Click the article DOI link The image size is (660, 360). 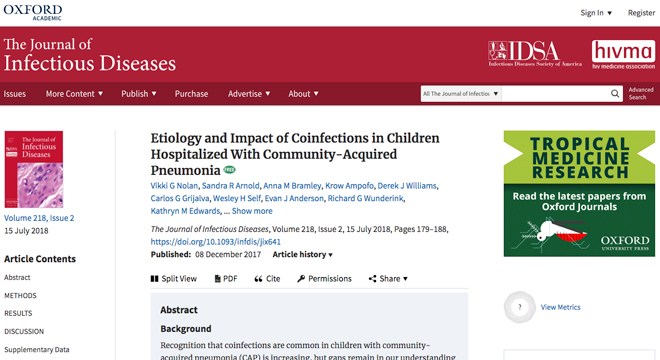click(x=216, y=242)
